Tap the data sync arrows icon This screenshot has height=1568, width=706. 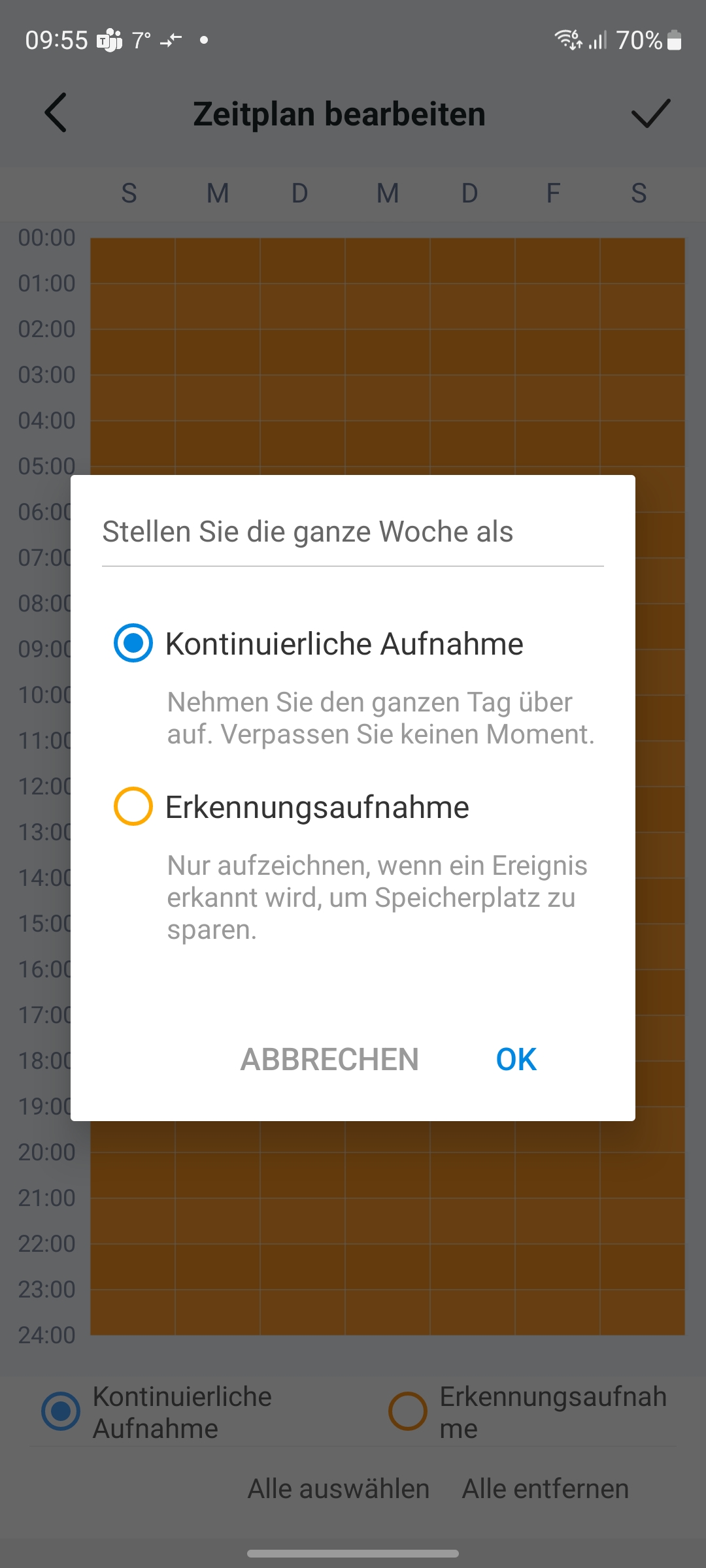coord(171,41)
